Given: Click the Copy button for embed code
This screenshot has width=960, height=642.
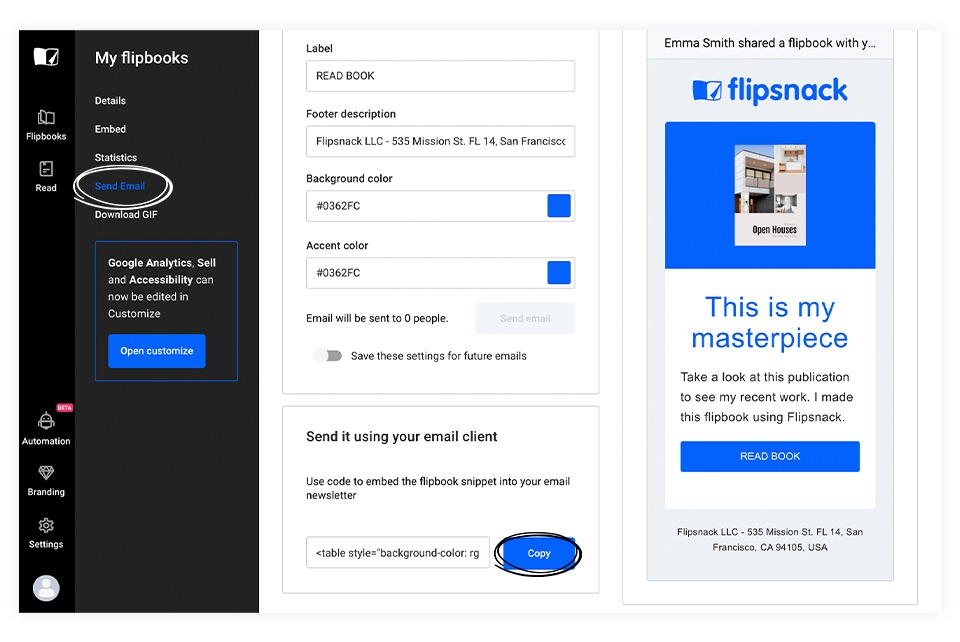Looking at the screenshot, I should click(539, 553).
